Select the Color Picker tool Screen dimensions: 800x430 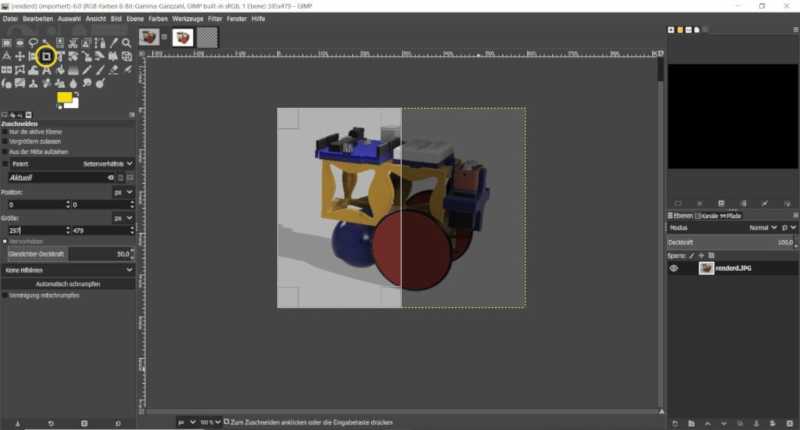point(113,43)
